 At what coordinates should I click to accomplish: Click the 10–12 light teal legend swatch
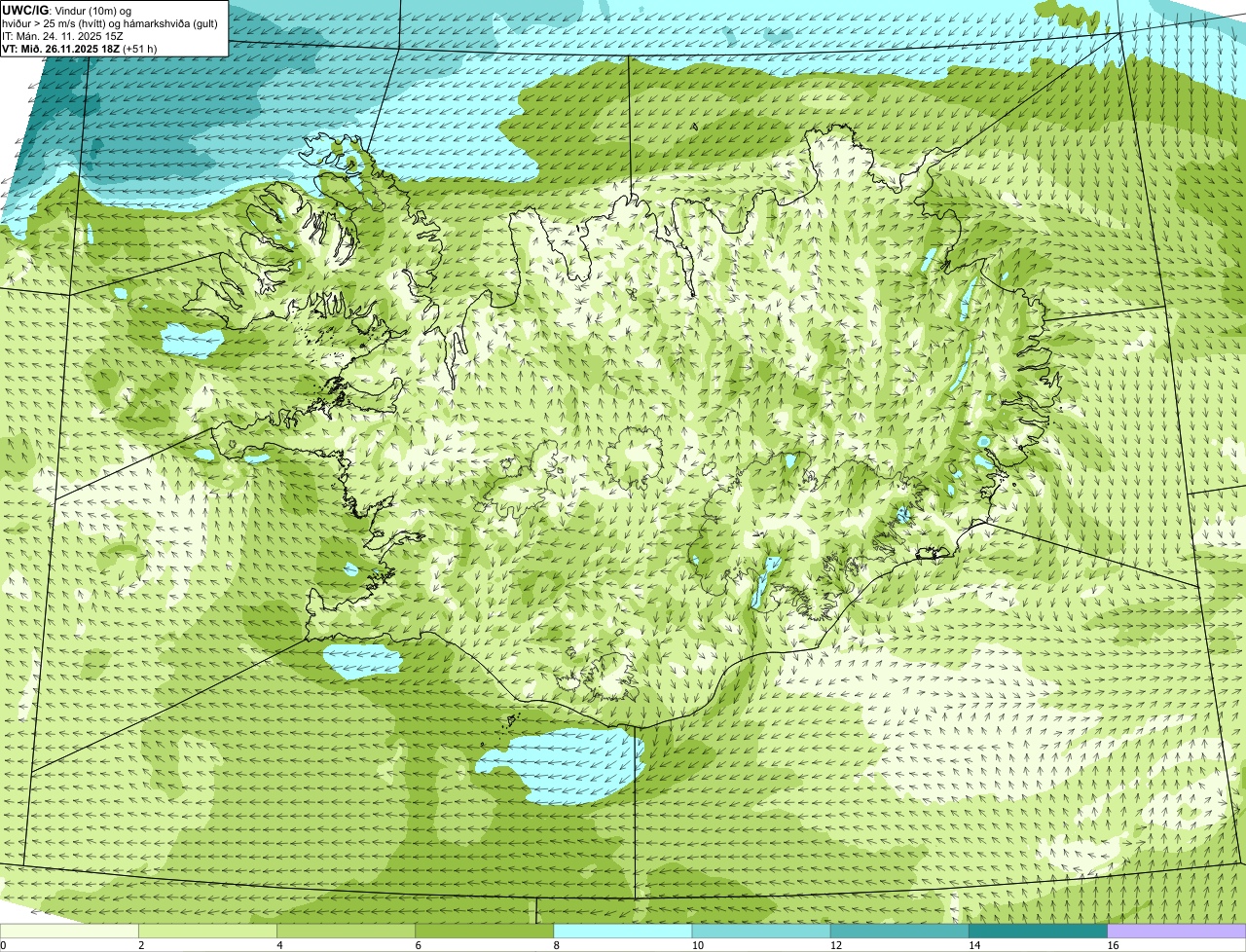tap(761, 932)
